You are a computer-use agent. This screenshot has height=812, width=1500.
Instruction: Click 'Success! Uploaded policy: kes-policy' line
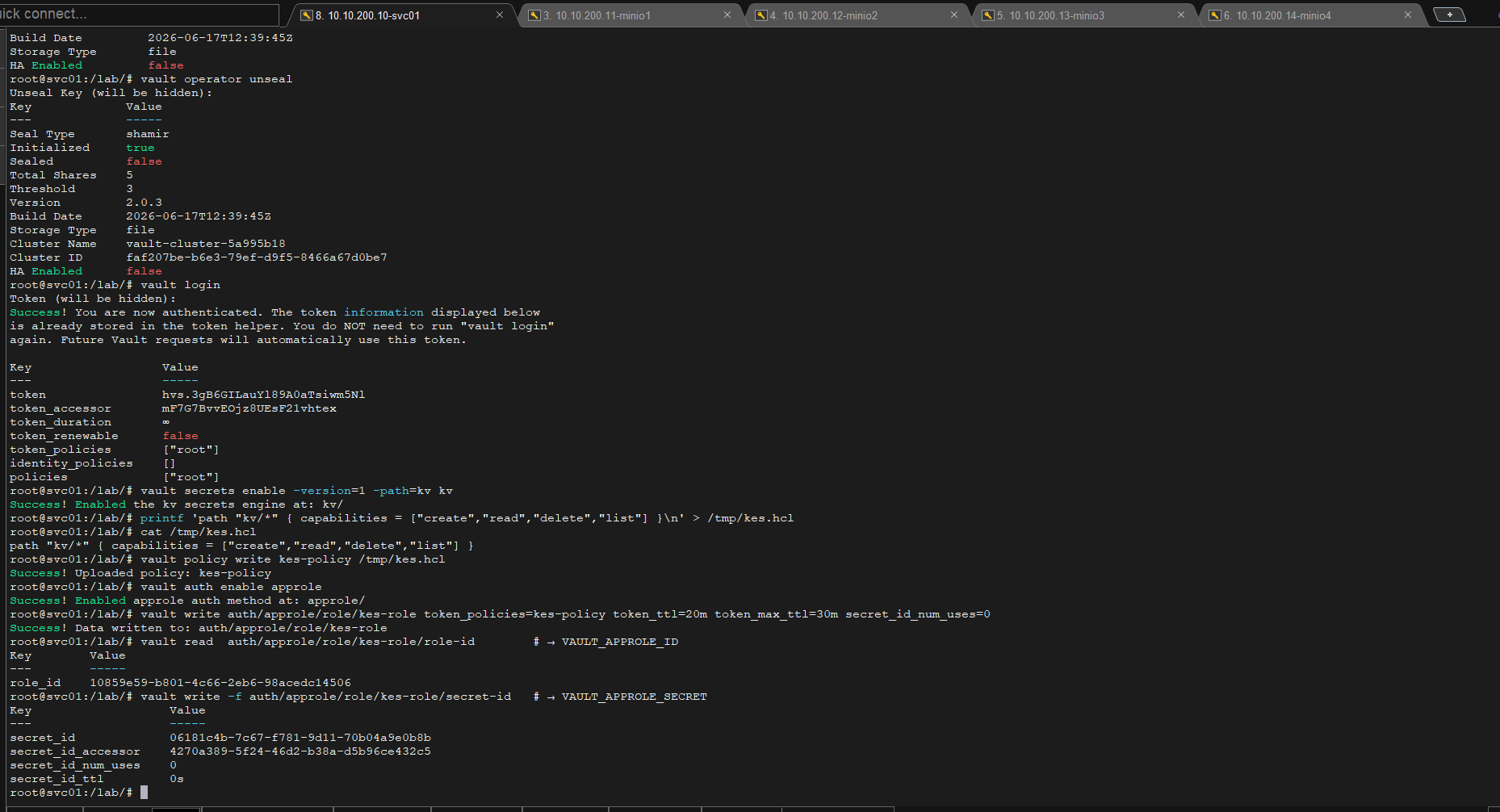coord(140,573)
